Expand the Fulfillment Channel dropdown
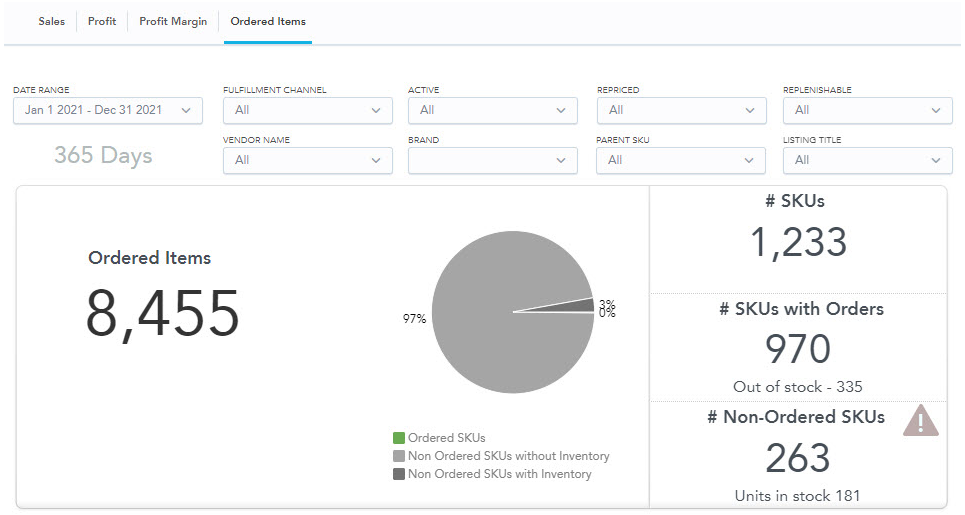 pyautogui.click(x=308, y=111)
